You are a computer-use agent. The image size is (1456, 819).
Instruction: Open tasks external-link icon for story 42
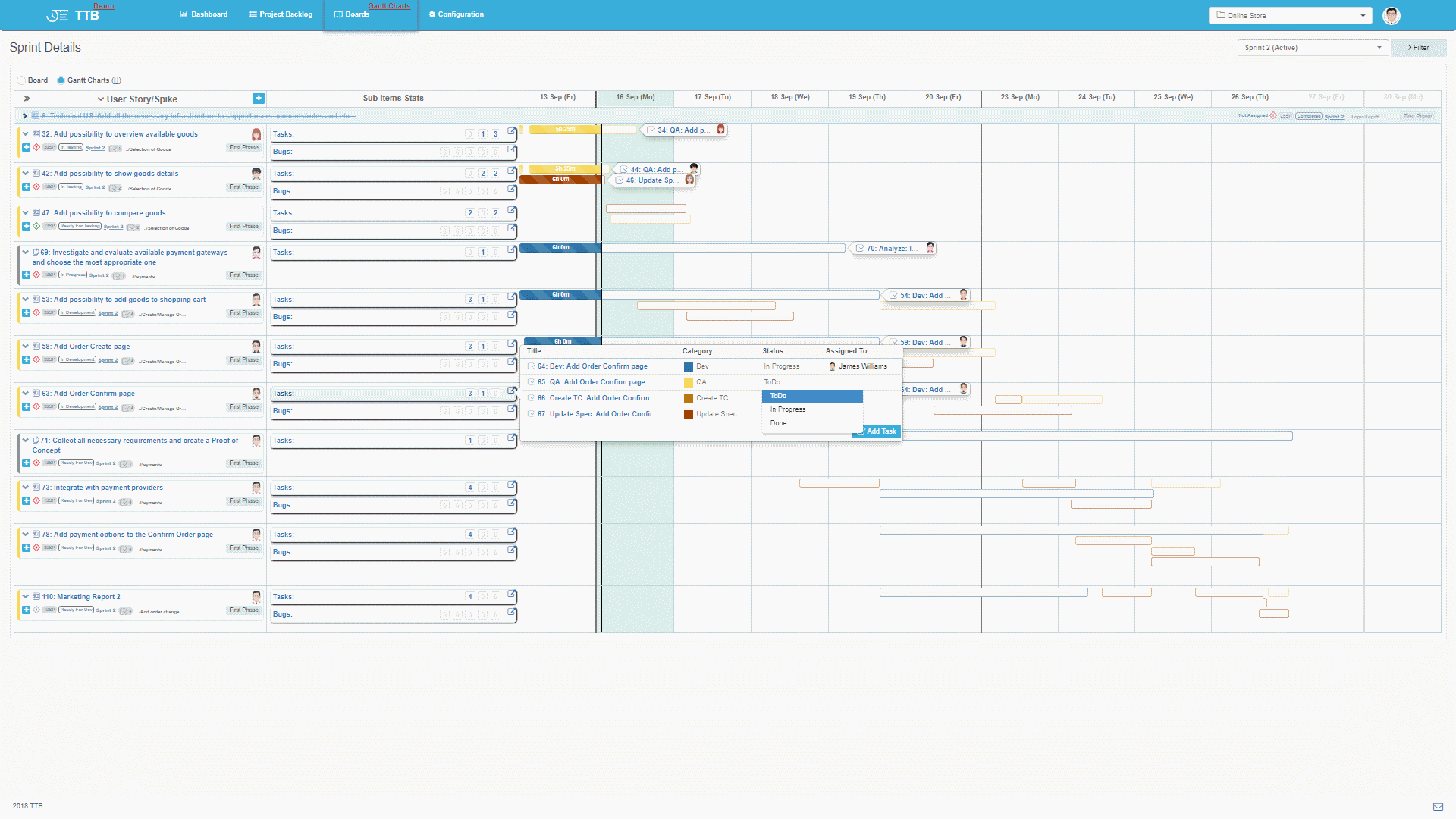(x=511, y=168)
